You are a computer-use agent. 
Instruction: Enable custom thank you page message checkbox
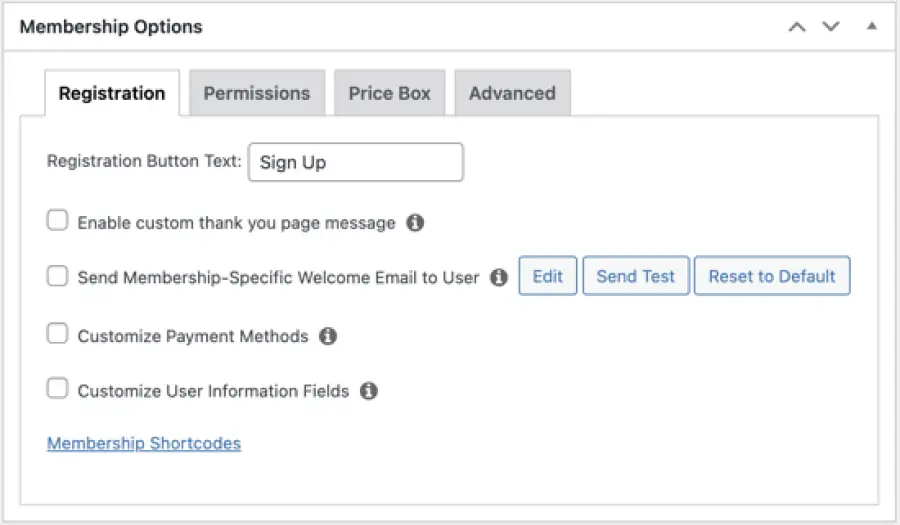coord(57,220)
